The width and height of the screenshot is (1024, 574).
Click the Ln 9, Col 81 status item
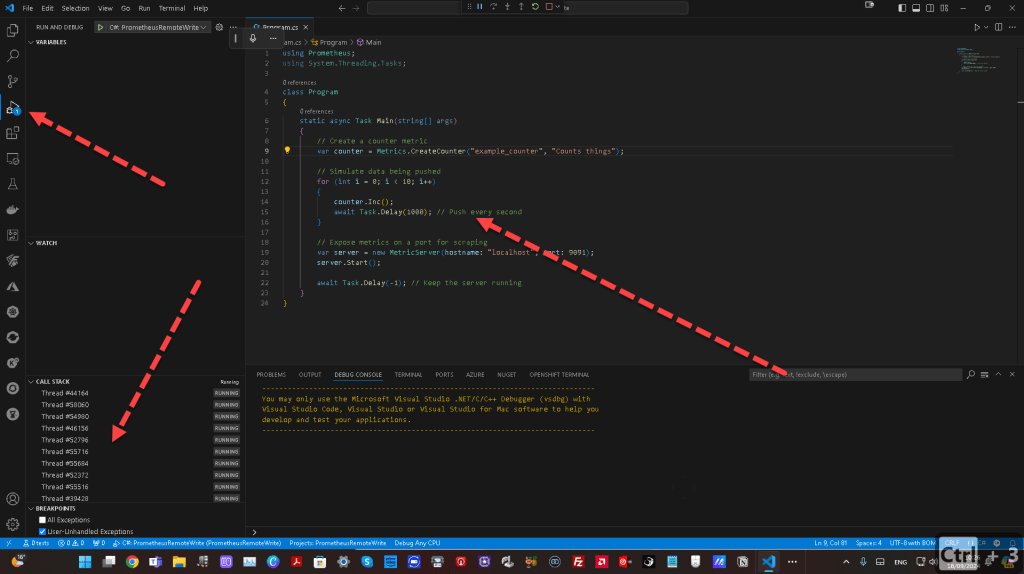(830, 543)
